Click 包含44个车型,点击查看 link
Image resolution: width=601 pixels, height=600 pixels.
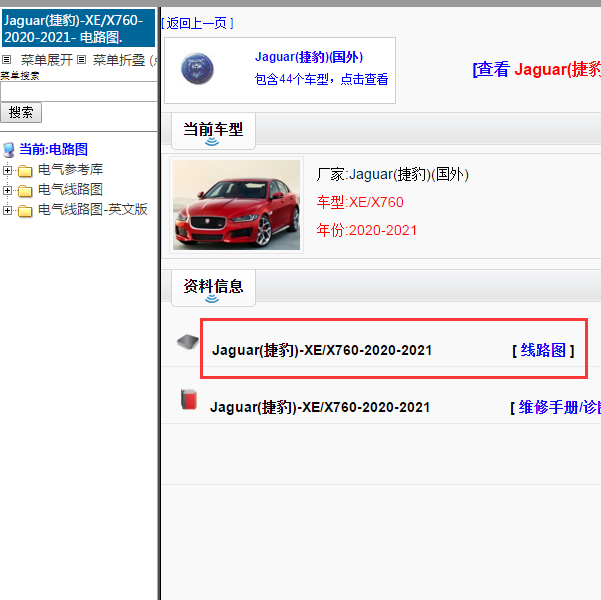321,79
